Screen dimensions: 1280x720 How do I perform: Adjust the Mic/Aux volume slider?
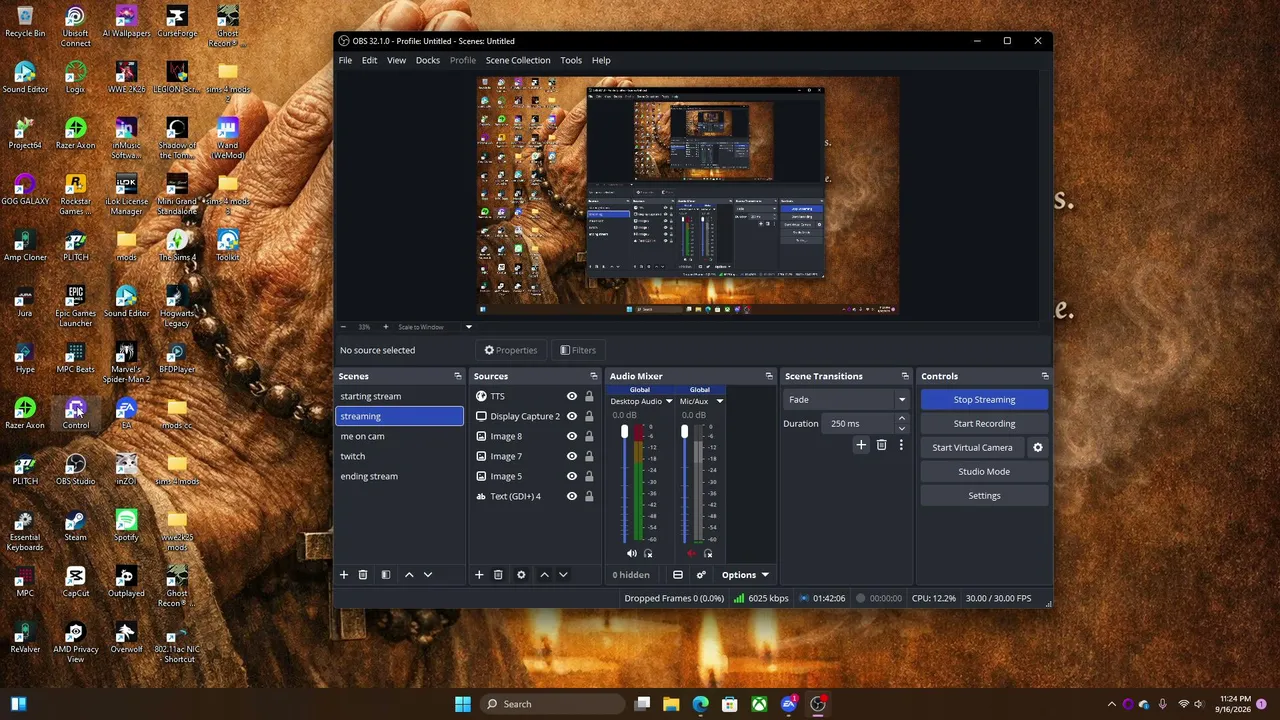pos(685,432)
